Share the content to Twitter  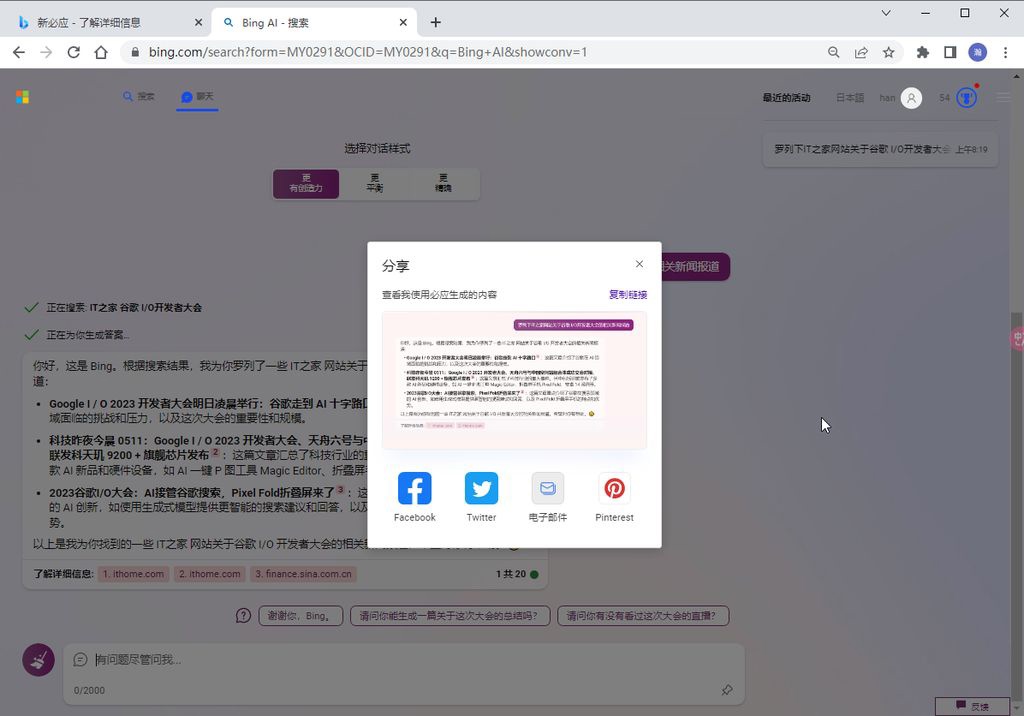(481, 489)
